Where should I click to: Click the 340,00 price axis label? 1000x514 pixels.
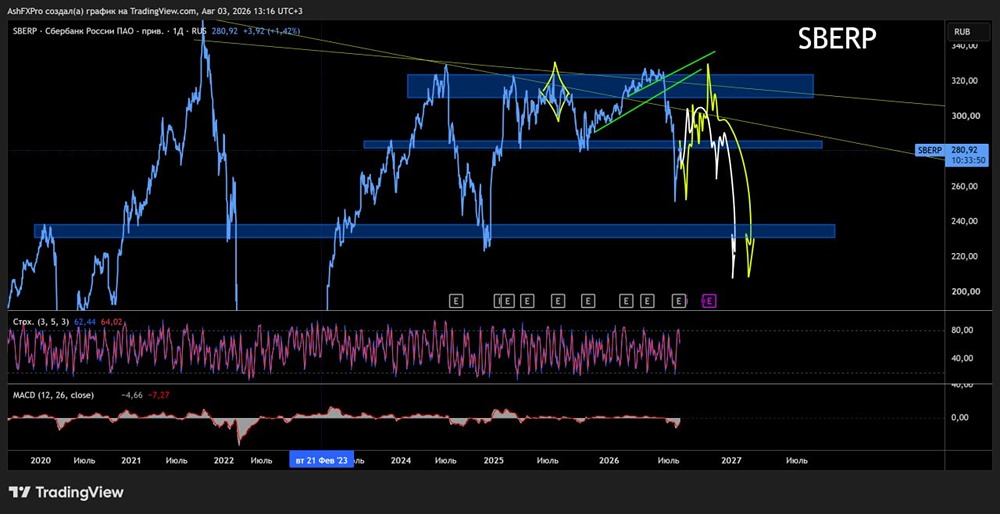964,46
